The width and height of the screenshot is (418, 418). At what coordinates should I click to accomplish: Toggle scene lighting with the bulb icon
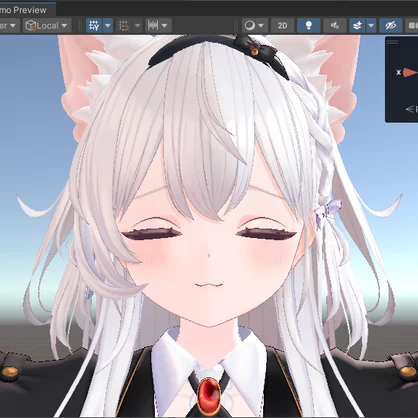[309, 26]
